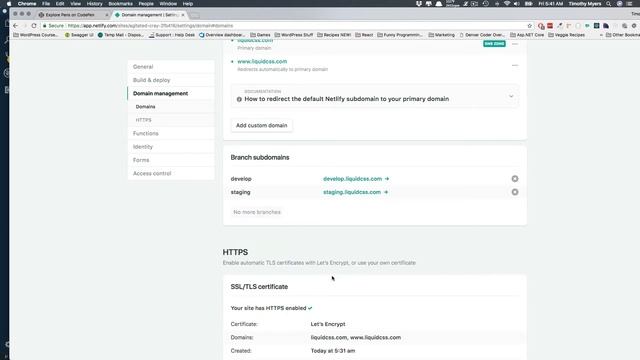Open the History menu
The width and height of the screenshot is (640, 360).
click(x=94, y=4)
